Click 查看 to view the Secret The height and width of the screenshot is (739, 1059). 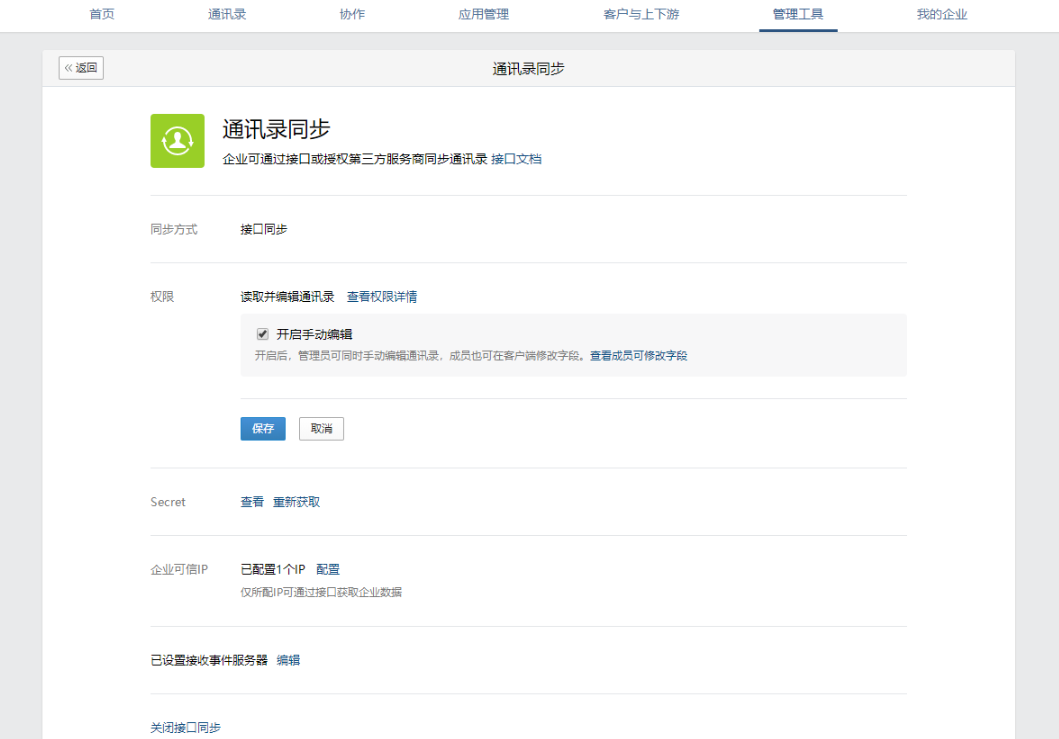(252, 502)
